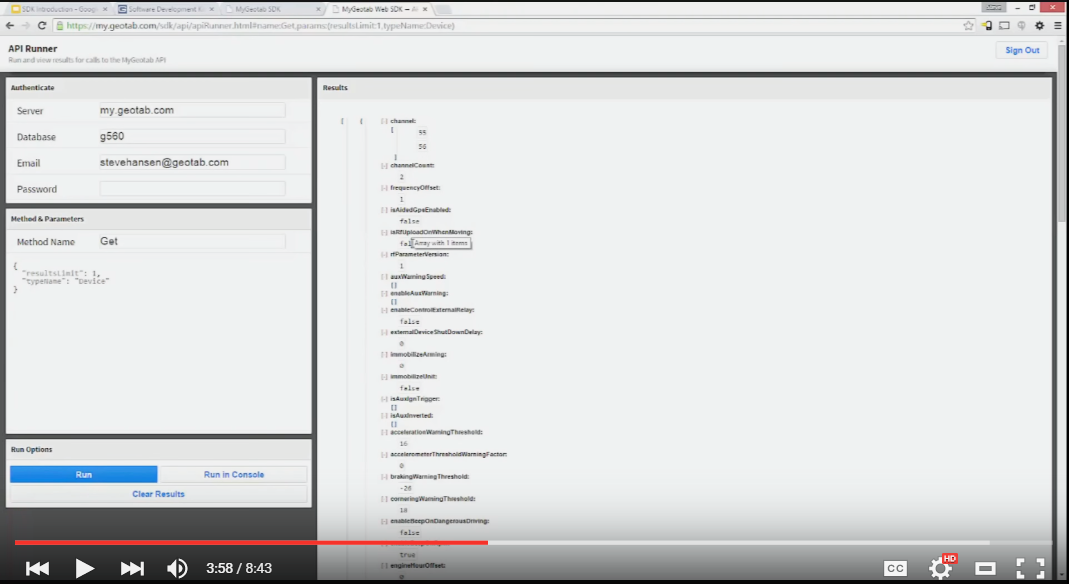Collapse the channelCount property
Image resolution: width=1069 pixels, height=584 pixels.
pos(384,166)
